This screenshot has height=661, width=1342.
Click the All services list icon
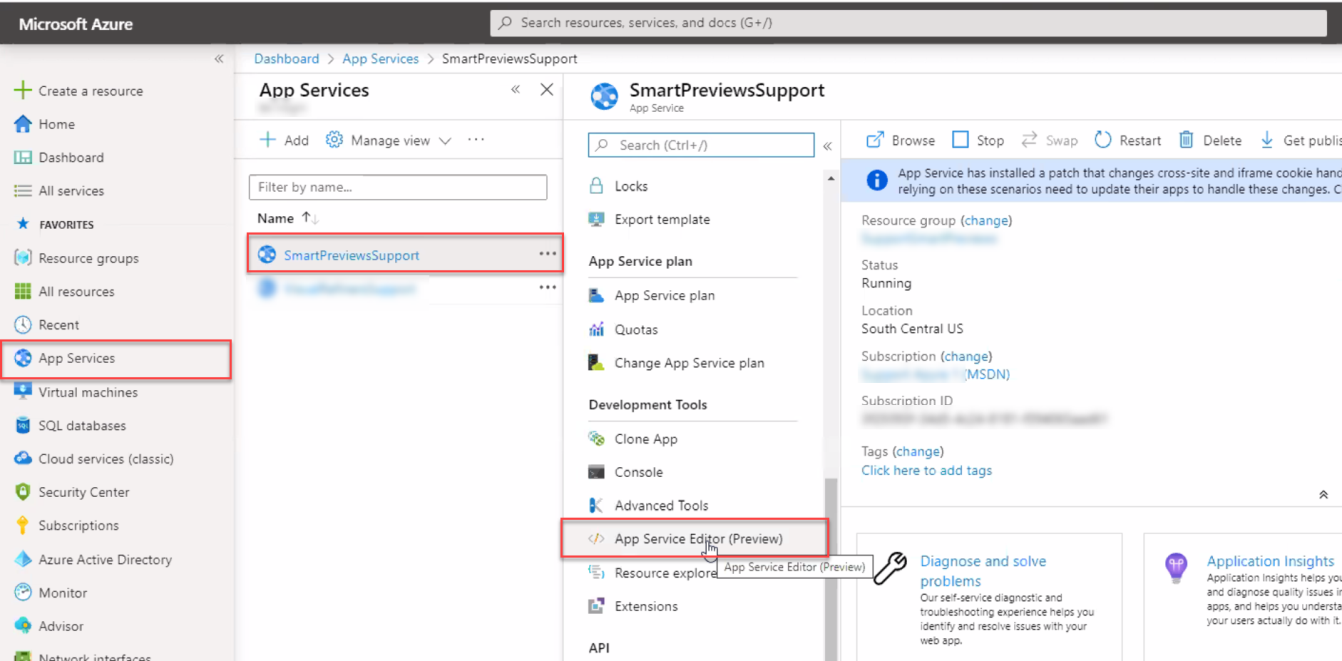22,191
